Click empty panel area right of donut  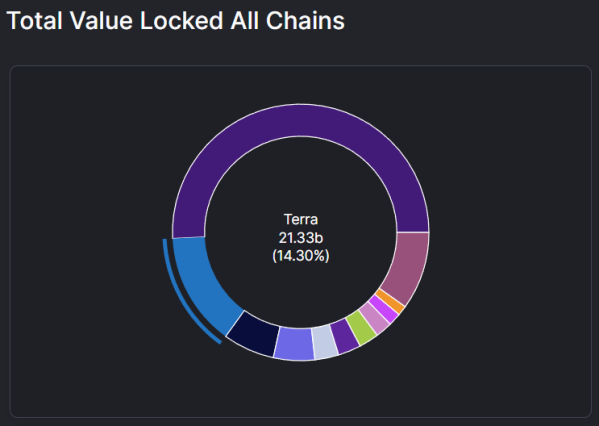pyautogui.click(x=512, y=241)
